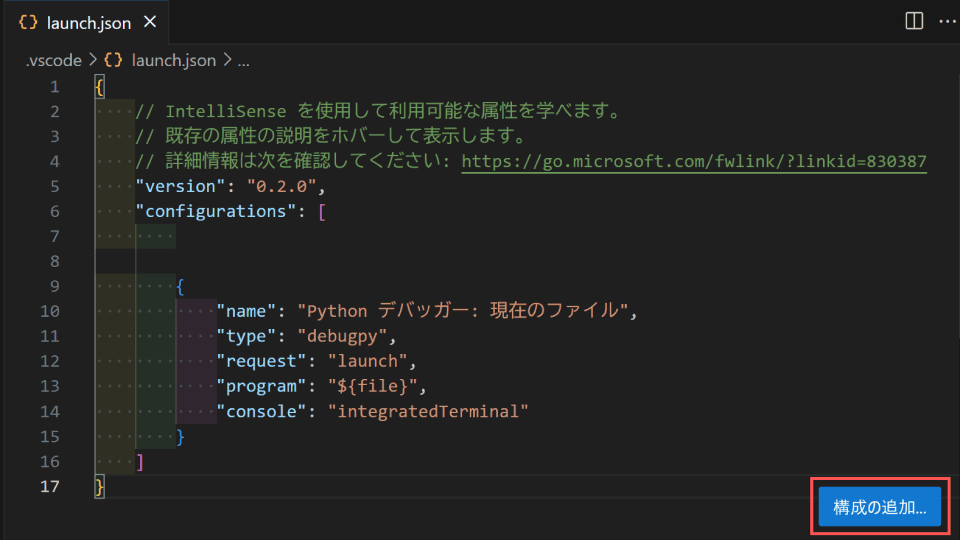Viewport: 960px width, 540px height.
Task: Click the Split Editor icon
Action: pos(914,21)
